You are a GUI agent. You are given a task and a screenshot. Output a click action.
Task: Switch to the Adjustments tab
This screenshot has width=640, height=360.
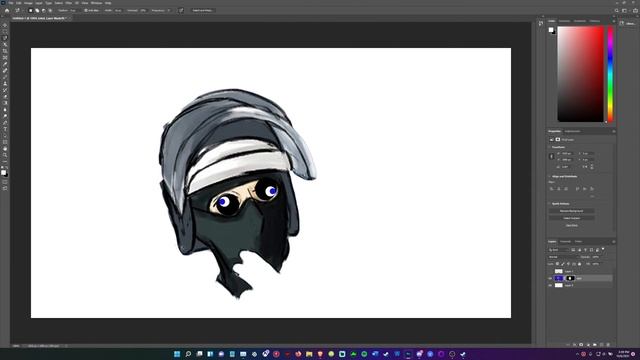[x=572, y=131]
